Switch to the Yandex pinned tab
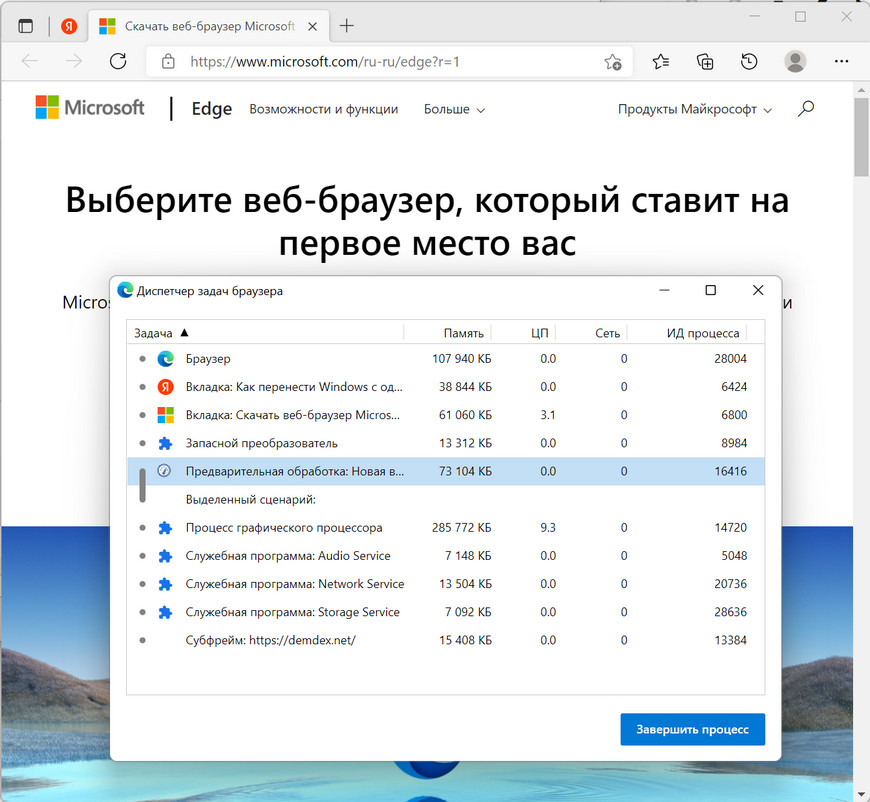 tap(69, 26)
